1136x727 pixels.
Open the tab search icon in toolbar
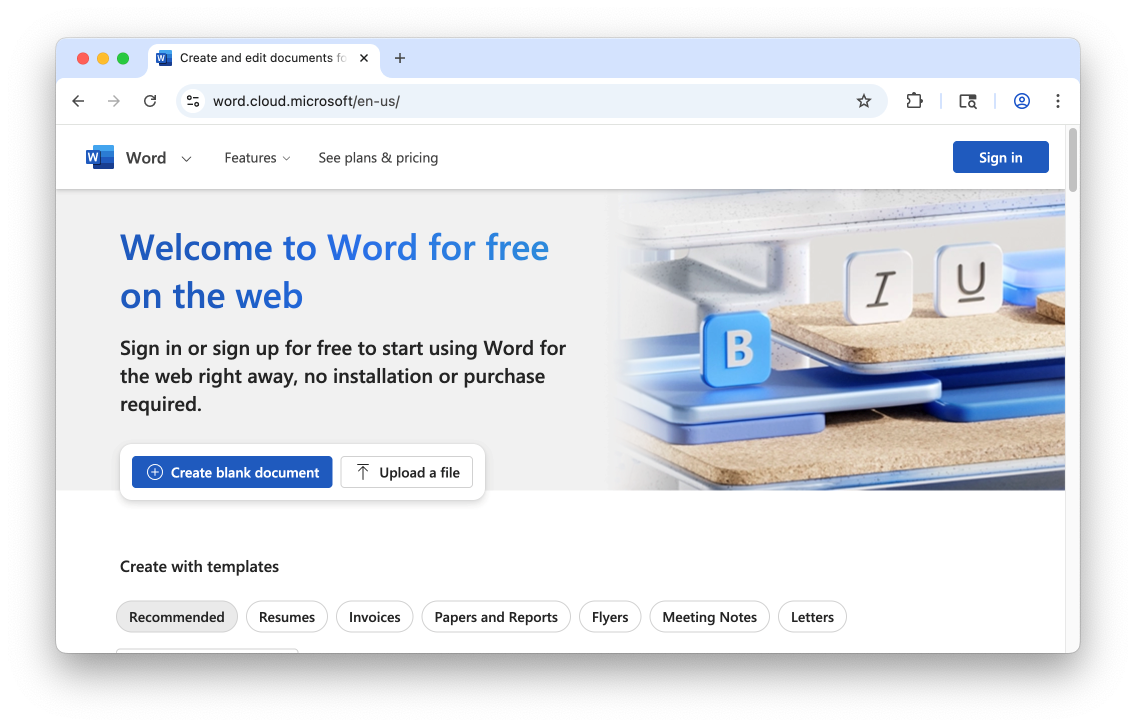pos(967,101)
